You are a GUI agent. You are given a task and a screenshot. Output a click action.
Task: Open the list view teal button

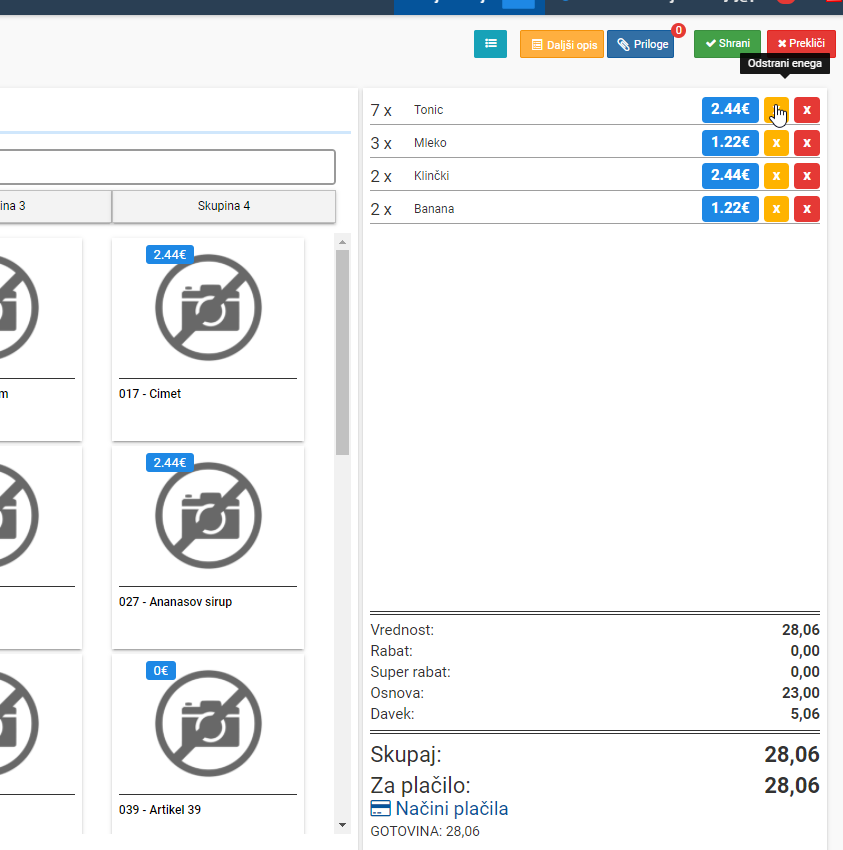(490, 44)
